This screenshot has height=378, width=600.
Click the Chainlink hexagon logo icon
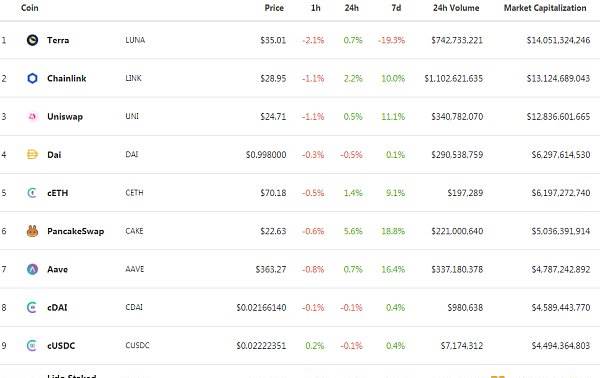point(33,78)
